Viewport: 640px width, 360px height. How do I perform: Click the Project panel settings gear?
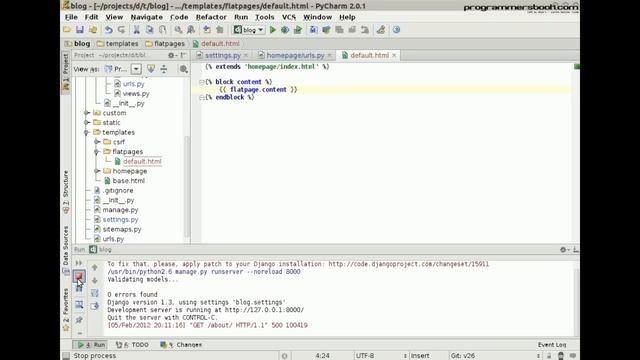point(172,55)
